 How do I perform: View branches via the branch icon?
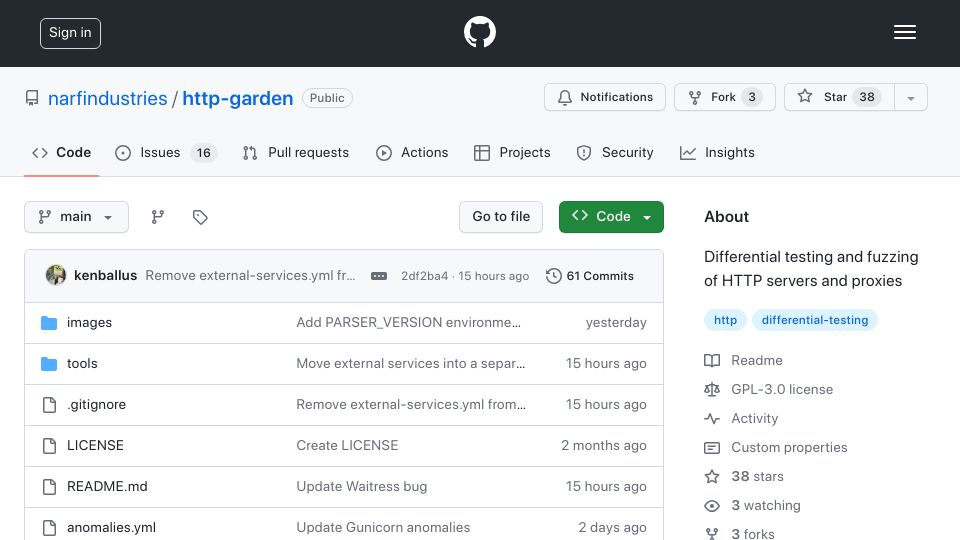pyautogui.click(x=158, y=217)
